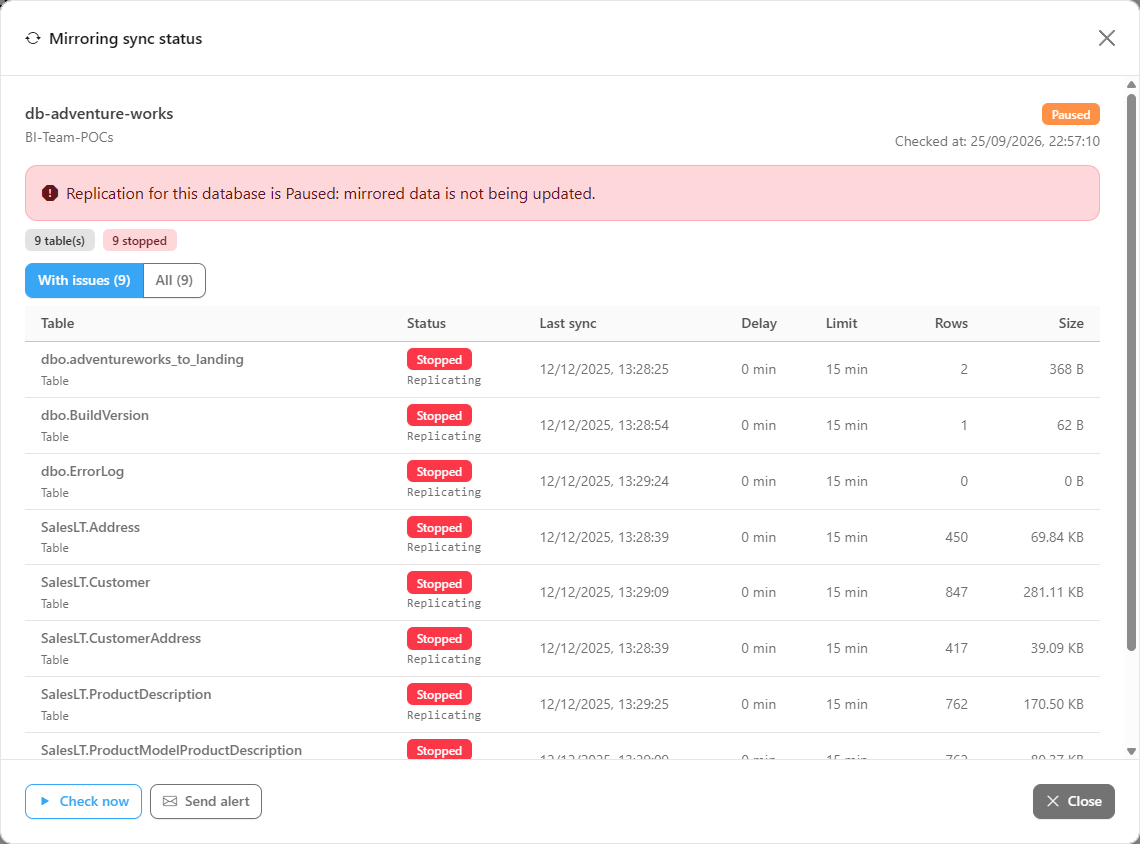
Task: Click the Stopped badge for SalesLT.Address
Action: point(439,528)
